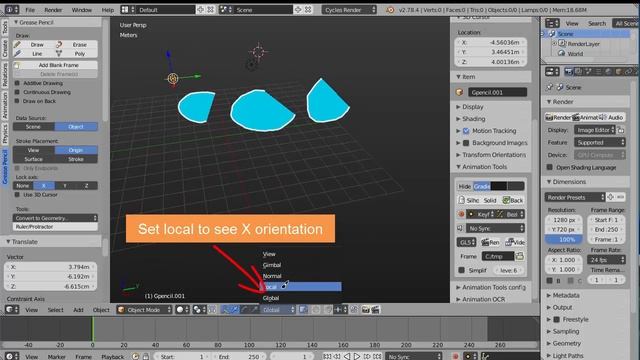Click the Add Blank Frame button
640x360 pixels.
(x=56, y=65)
